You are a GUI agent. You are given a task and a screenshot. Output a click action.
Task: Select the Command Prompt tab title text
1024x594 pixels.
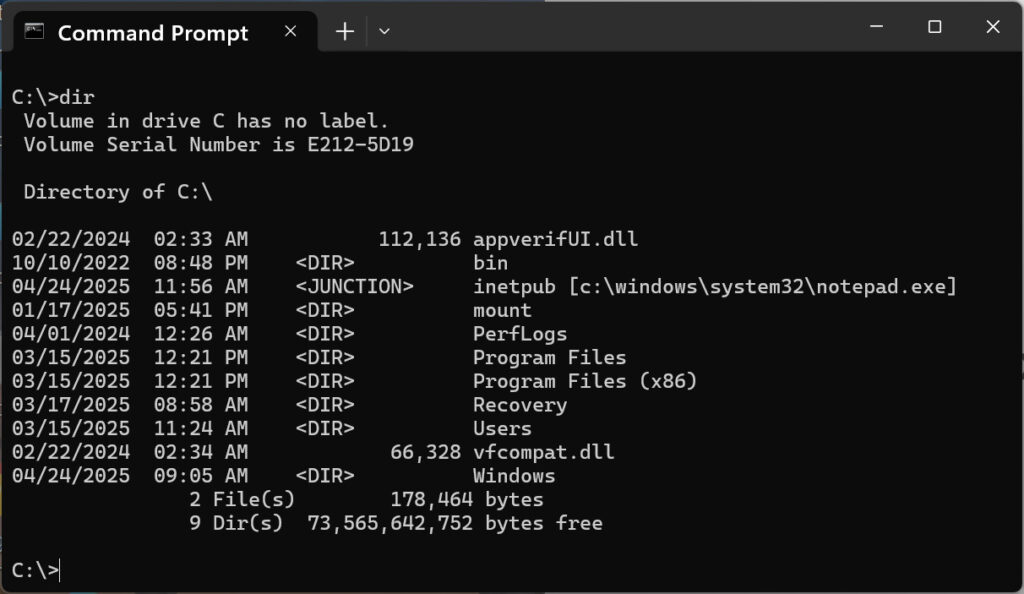click(152, 32)
